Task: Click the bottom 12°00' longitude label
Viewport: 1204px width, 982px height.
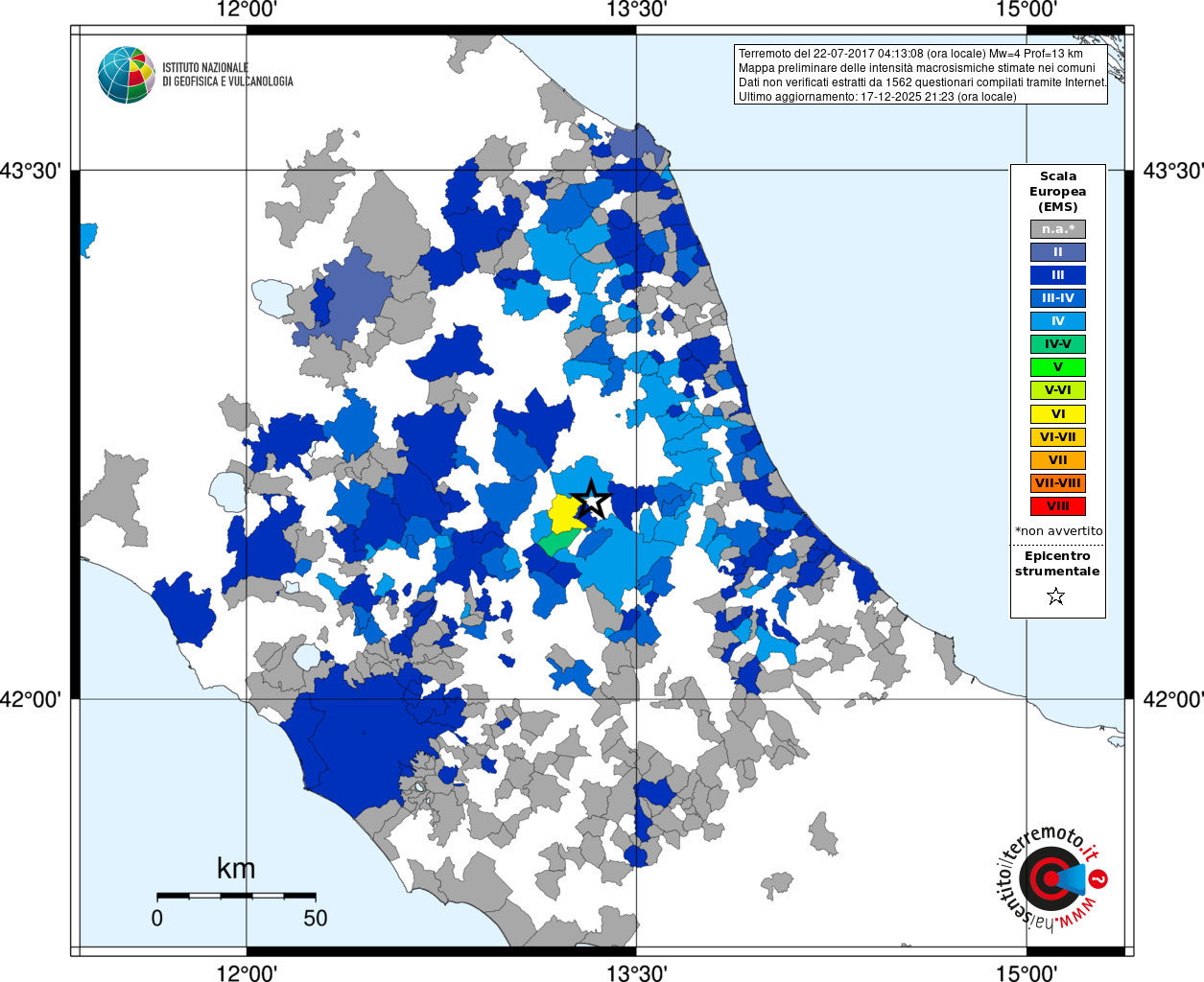Action: [x=247, y=972]
